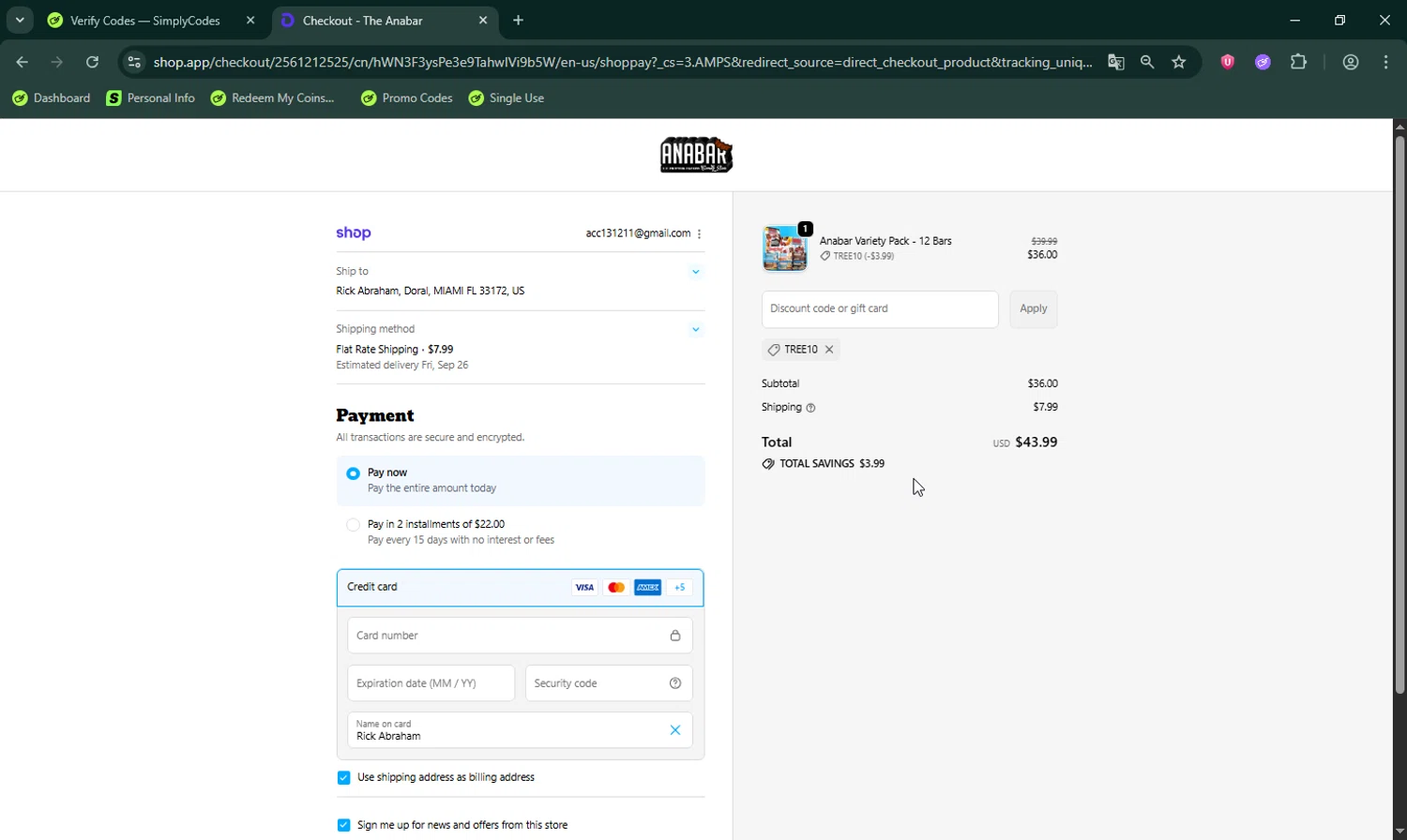Click the Anabar Variety Pack product thumbnail
1407x840 pixels.
coord(785,248)
